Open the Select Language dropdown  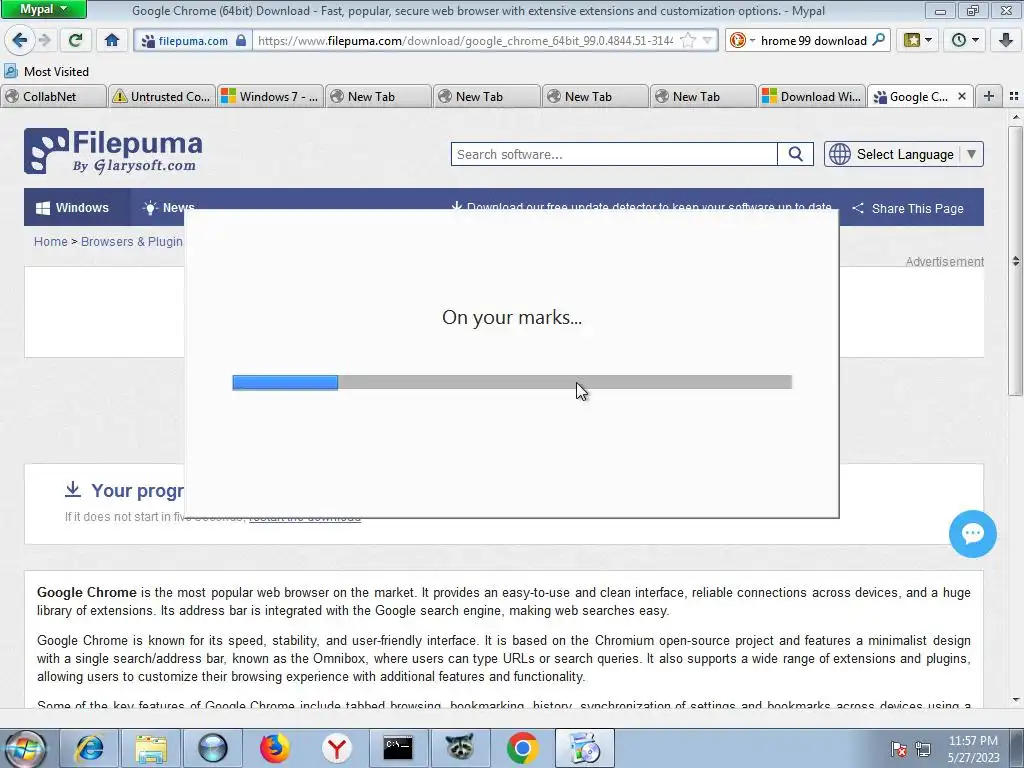click(x=904, y=154)
